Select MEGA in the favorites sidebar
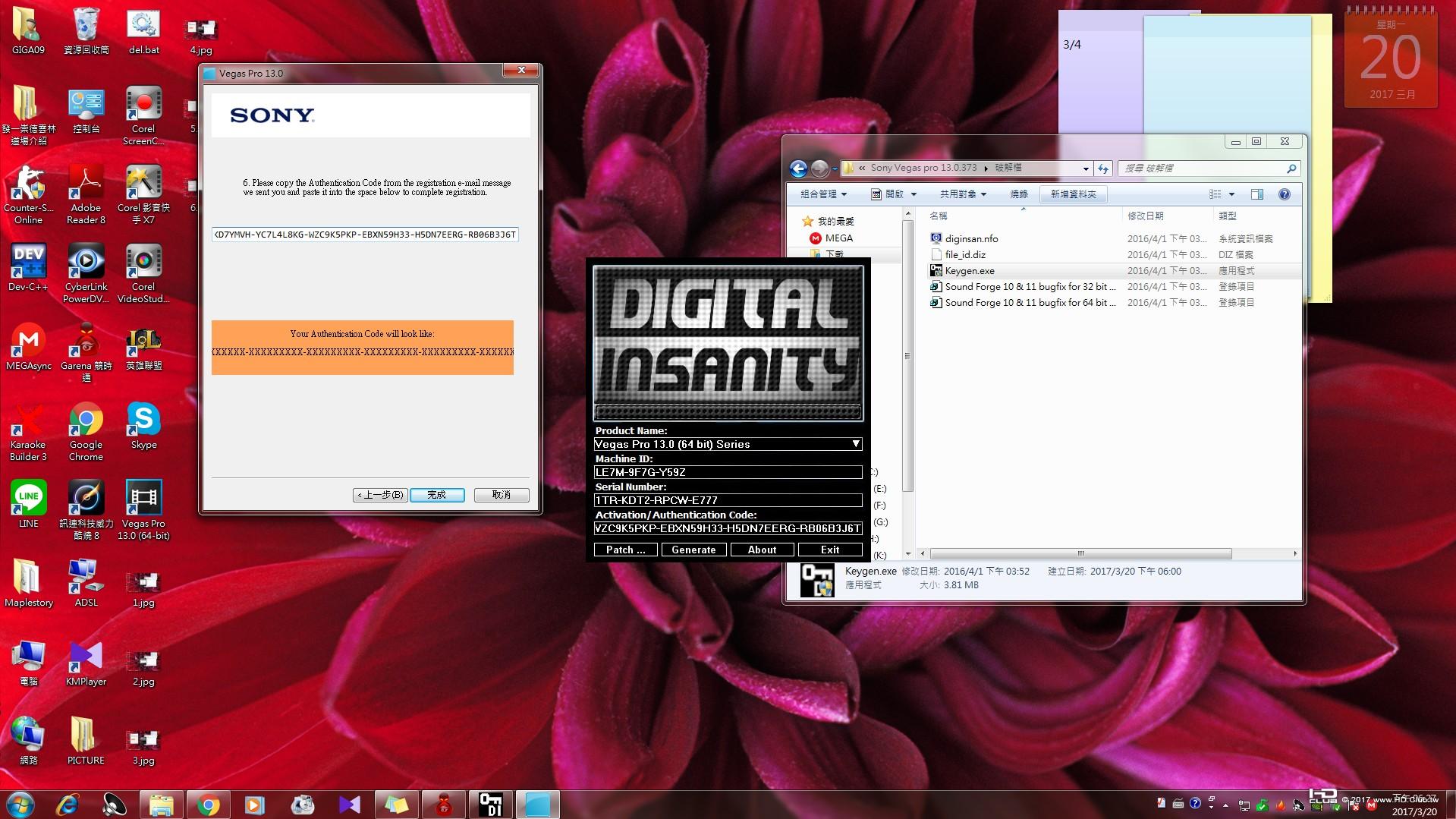This screenshot has height=819, width=1456. [x=838, y=238]
